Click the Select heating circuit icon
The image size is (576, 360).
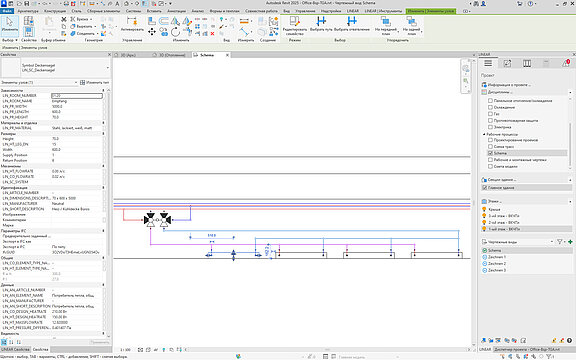[x=352, y=24]
